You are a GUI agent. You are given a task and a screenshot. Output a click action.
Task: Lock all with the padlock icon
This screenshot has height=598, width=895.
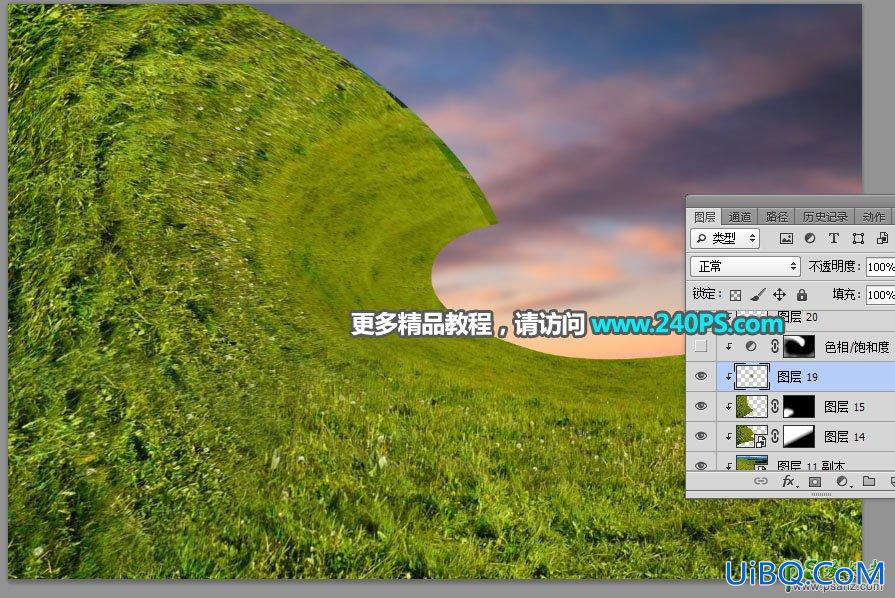(x=802, y=294)
